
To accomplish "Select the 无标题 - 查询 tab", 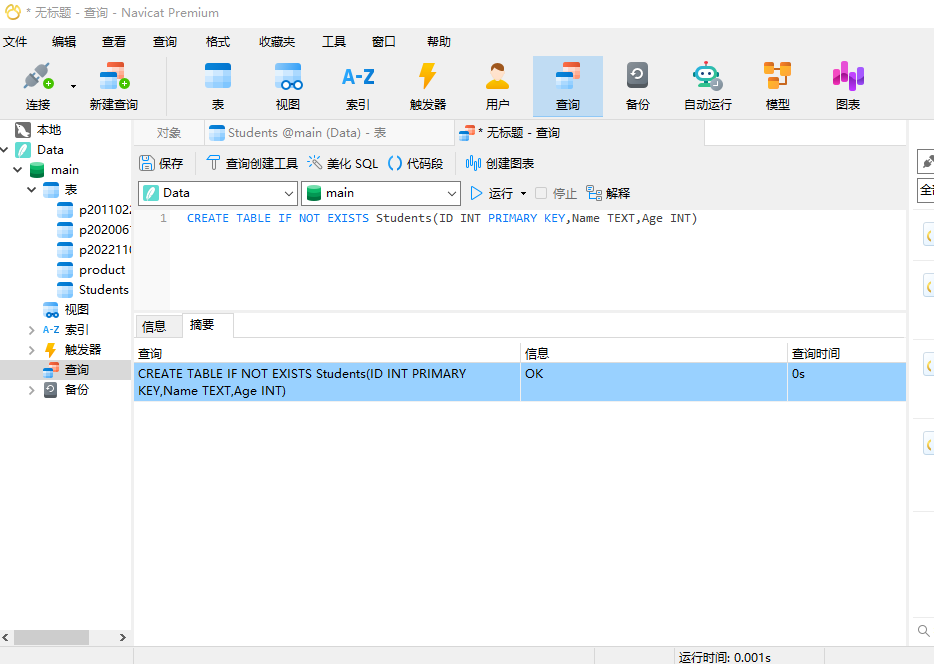I will (579, 133).
